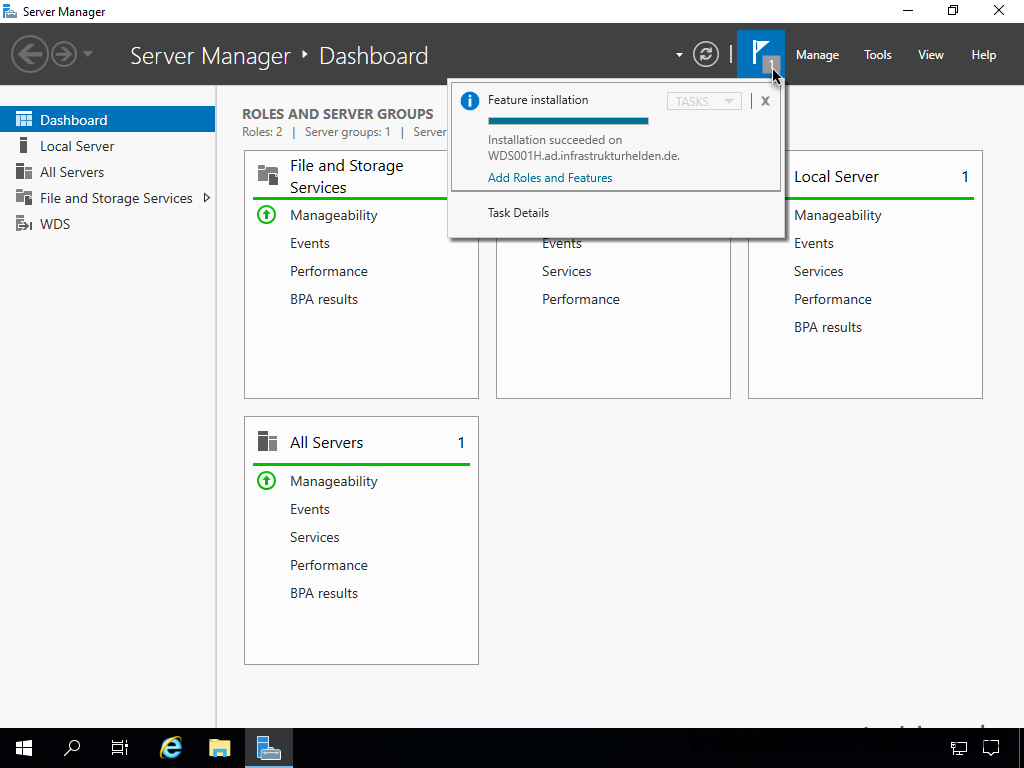
Task: Open the View menu
Action: [931, 55]
